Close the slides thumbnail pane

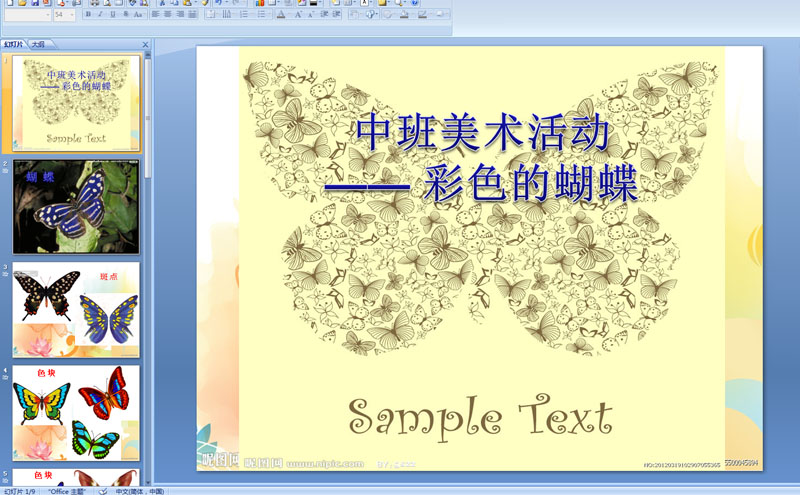click(145, 45)
